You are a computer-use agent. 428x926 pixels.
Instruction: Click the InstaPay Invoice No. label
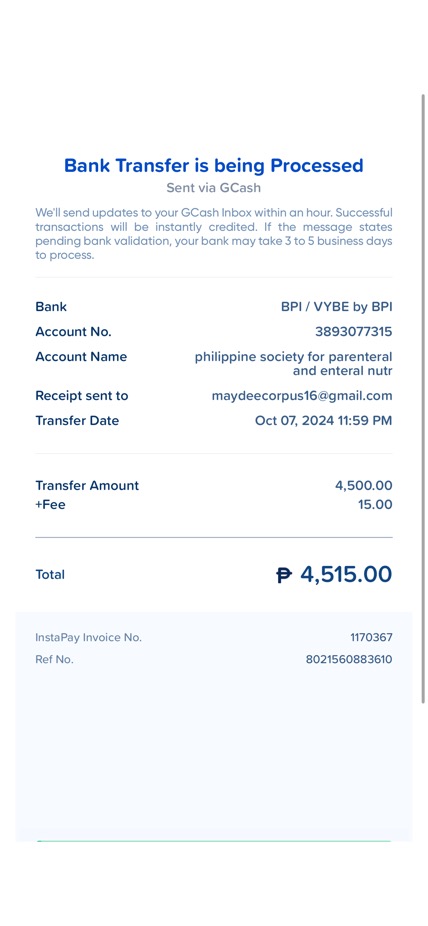(x=89, y=638)
